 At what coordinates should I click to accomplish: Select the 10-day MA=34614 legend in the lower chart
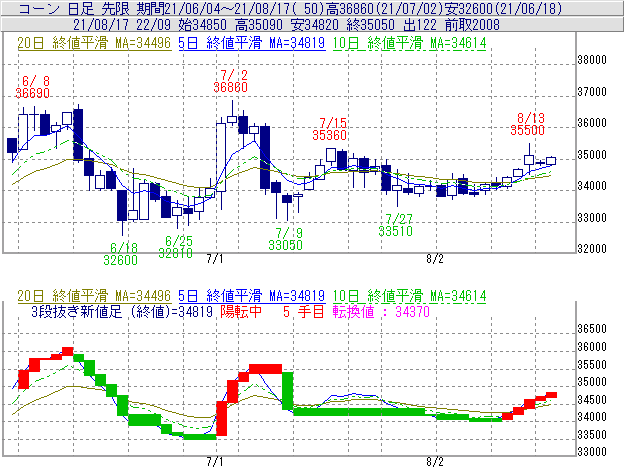(x=410, y=296)
